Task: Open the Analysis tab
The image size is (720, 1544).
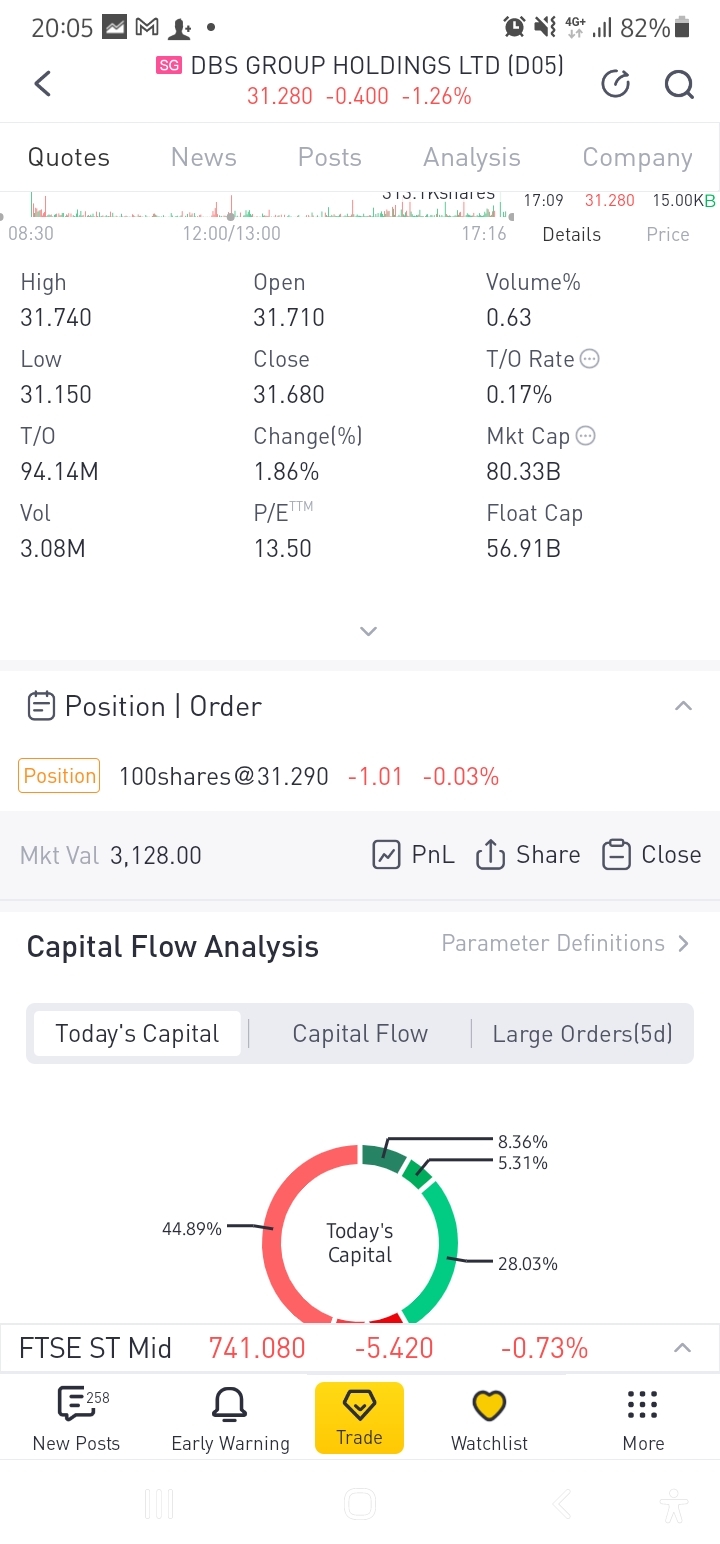Action: [x=472, y=157]
